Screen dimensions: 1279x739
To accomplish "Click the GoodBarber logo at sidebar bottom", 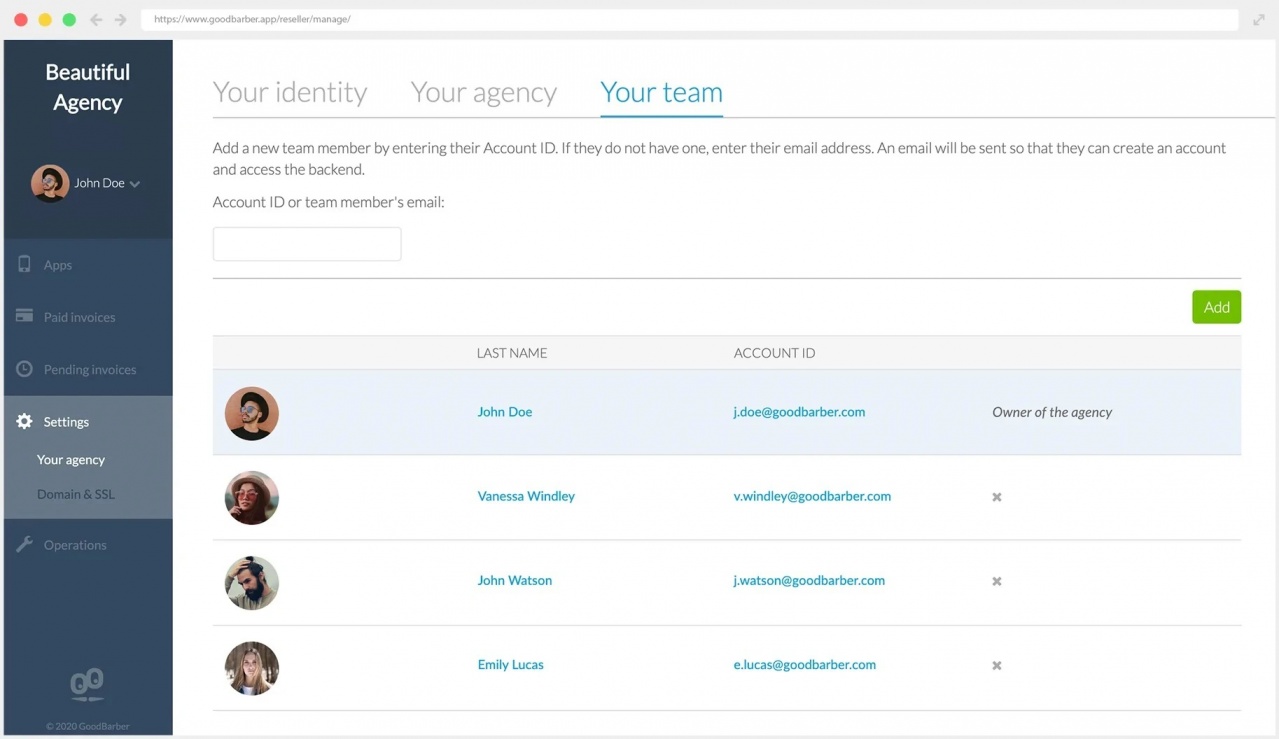I will click(87, 685).
